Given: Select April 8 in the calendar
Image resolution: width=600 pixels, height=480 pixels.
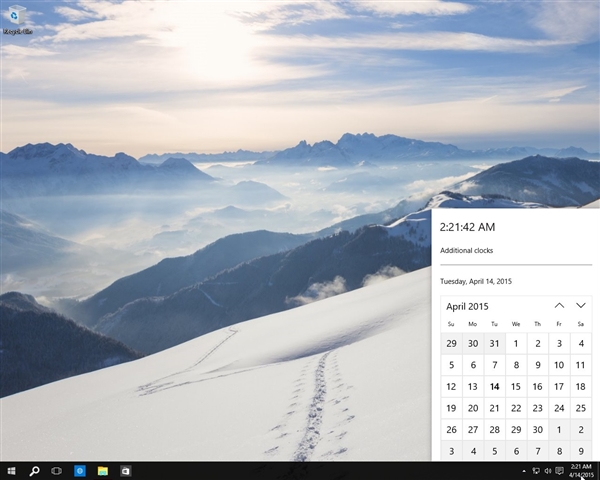Looking at the screenshot, I should click(x=516, y=365).
